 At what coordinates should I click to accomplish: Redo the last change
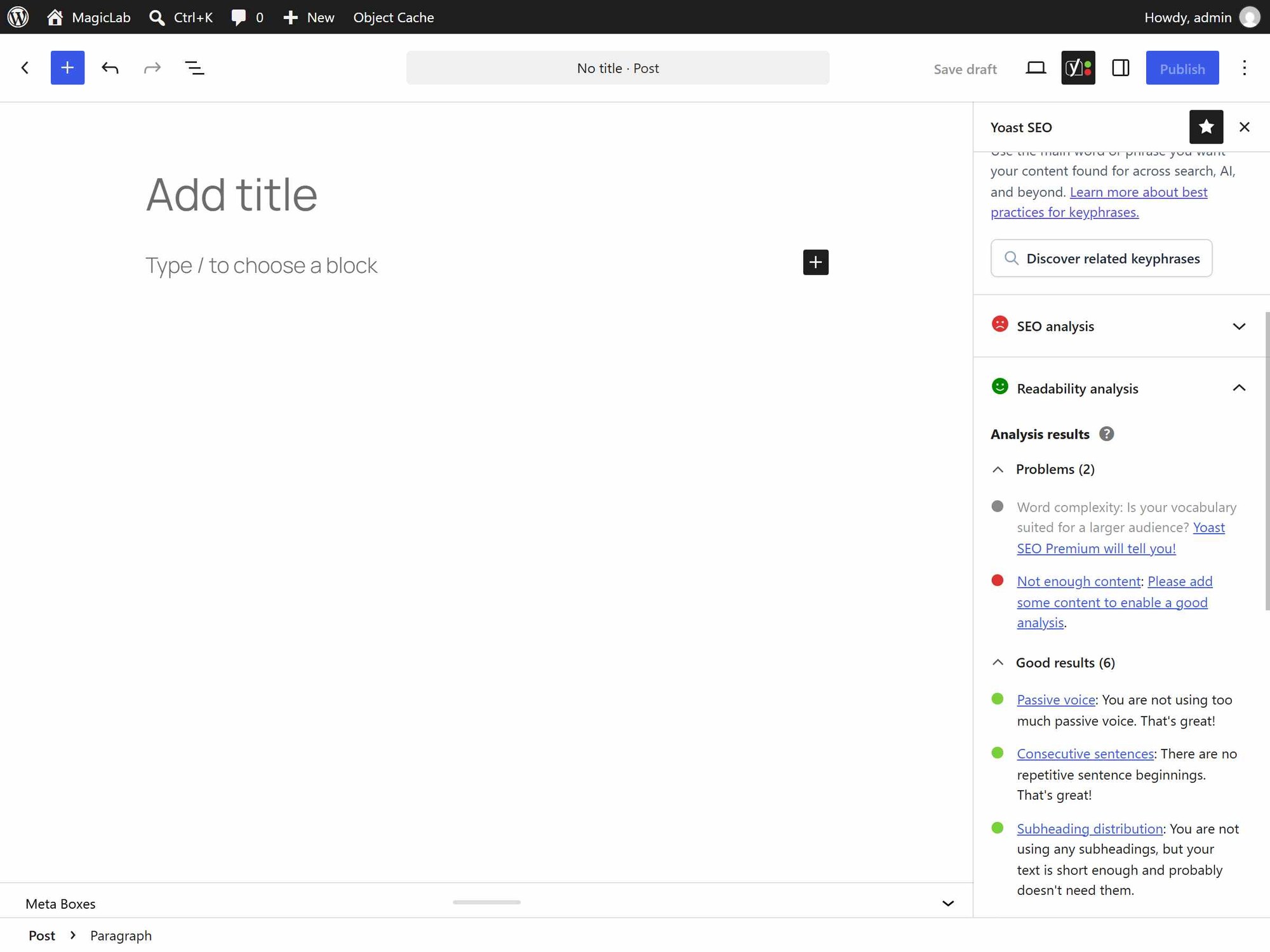click(x=152, y=68)
